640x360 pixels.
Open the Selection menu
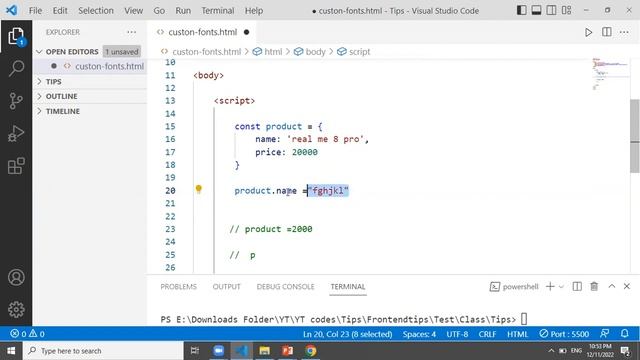point(96,11)
